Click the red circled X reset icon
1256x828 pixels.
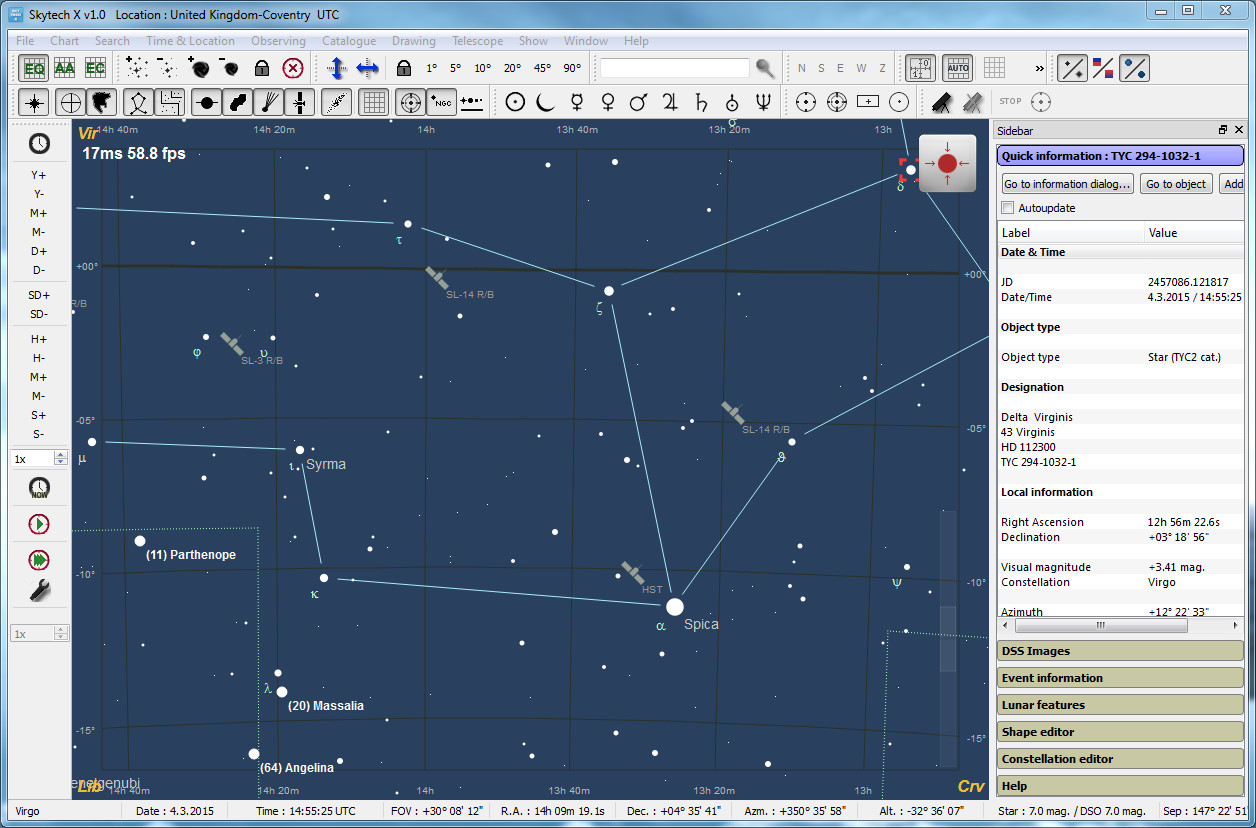[292, 68]
